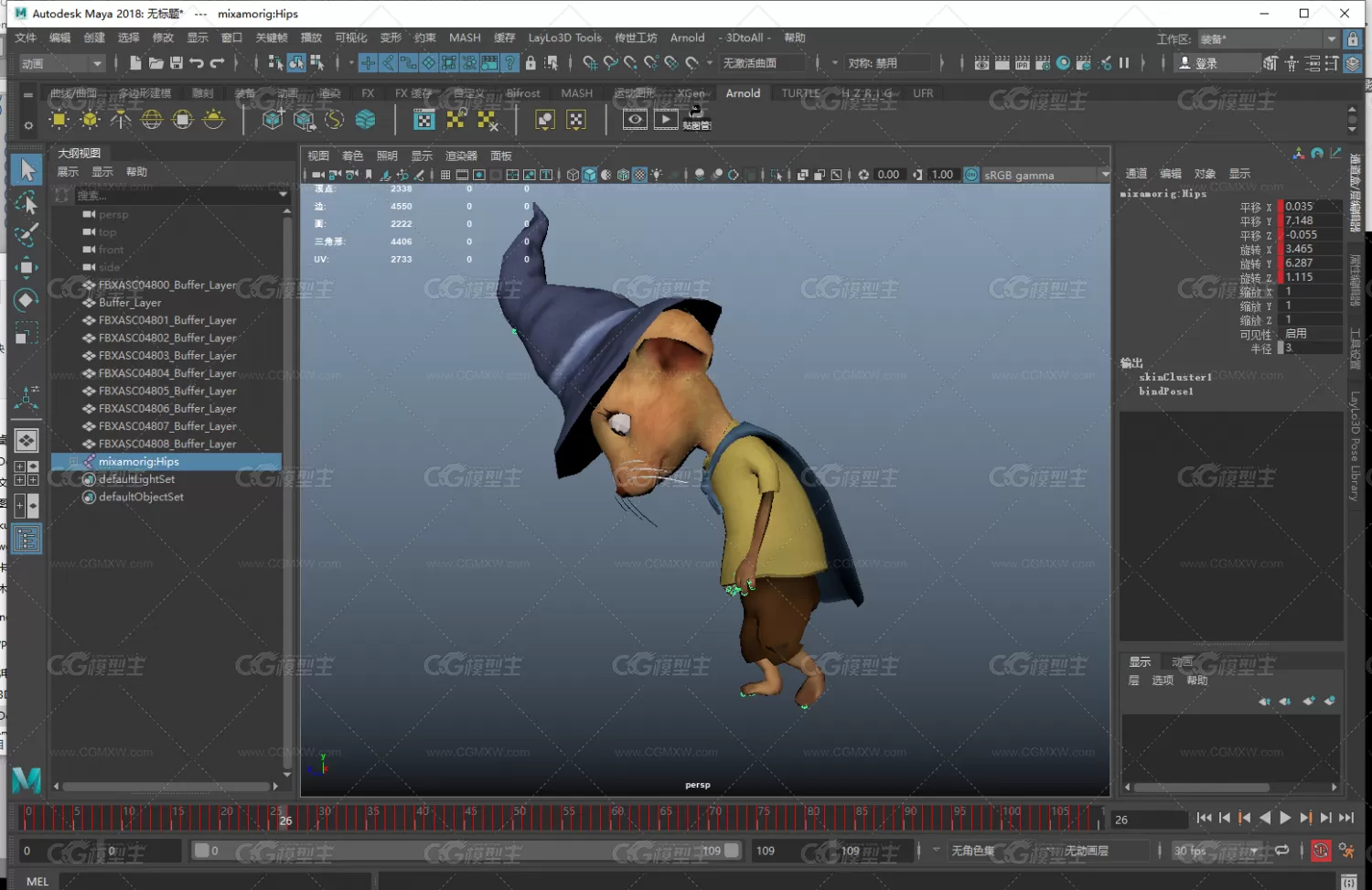Pick the Paint Selection tool

27,235
